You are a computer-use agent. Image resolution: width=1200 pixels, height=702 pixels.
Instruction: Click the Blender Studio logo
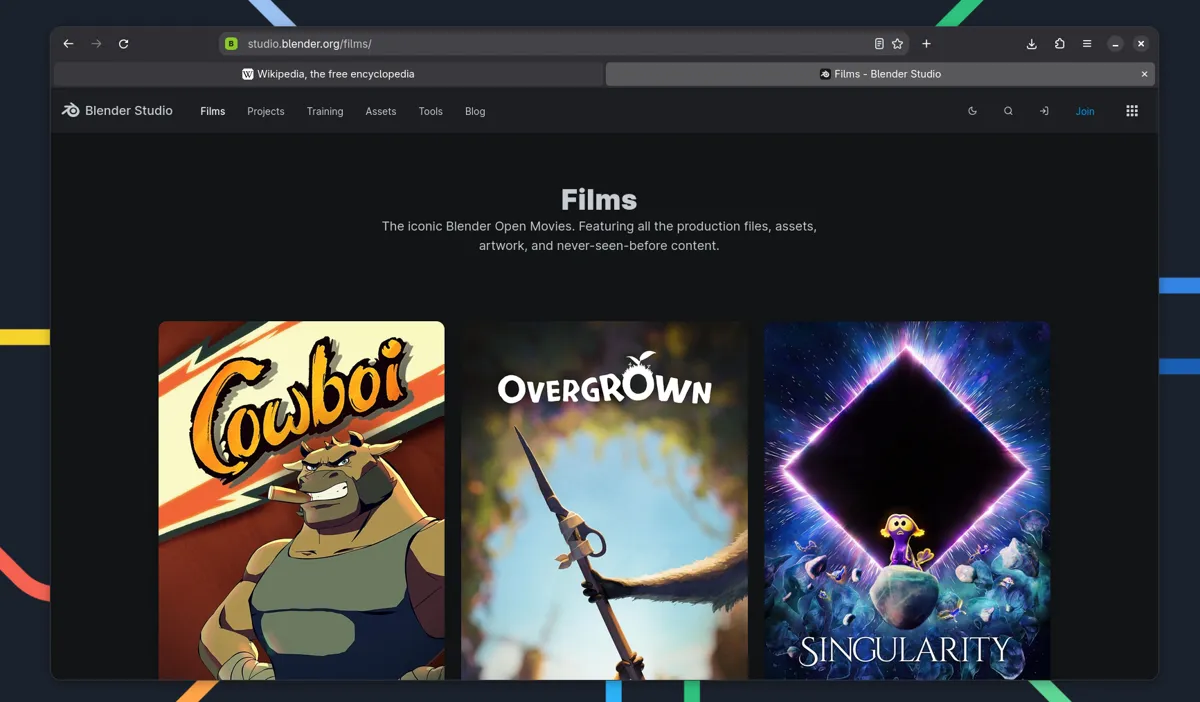[x=117, y=111]
